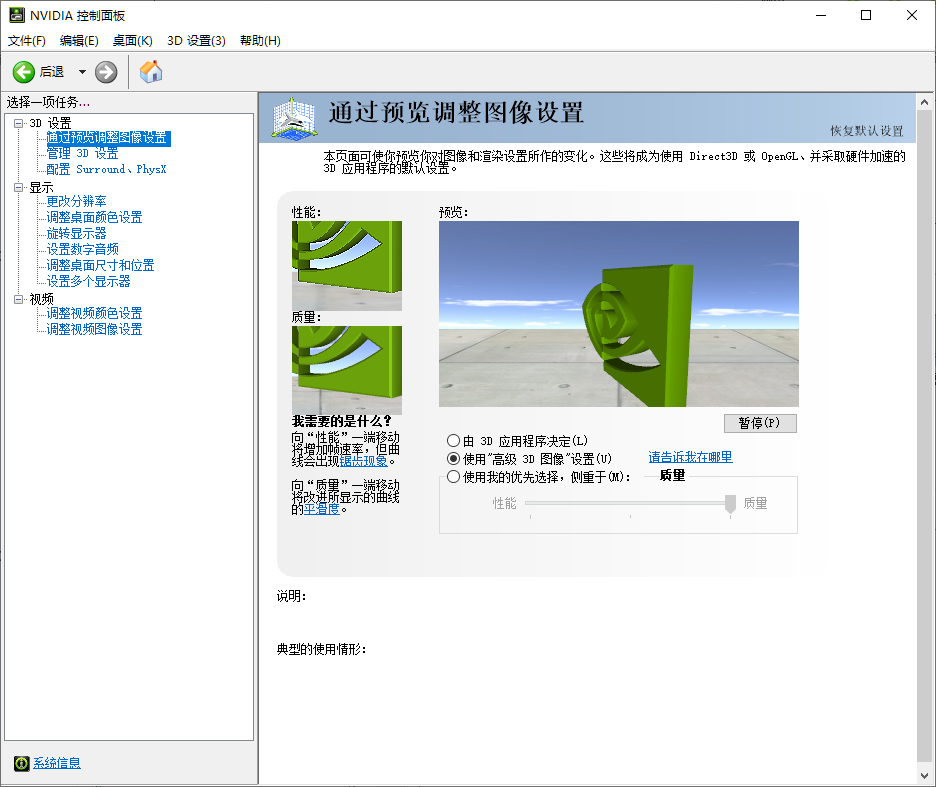Open 调整桌面颜色设置 task
Image resolution: width=936 pixels, height=787 pixels.
[x=94, y=217]
